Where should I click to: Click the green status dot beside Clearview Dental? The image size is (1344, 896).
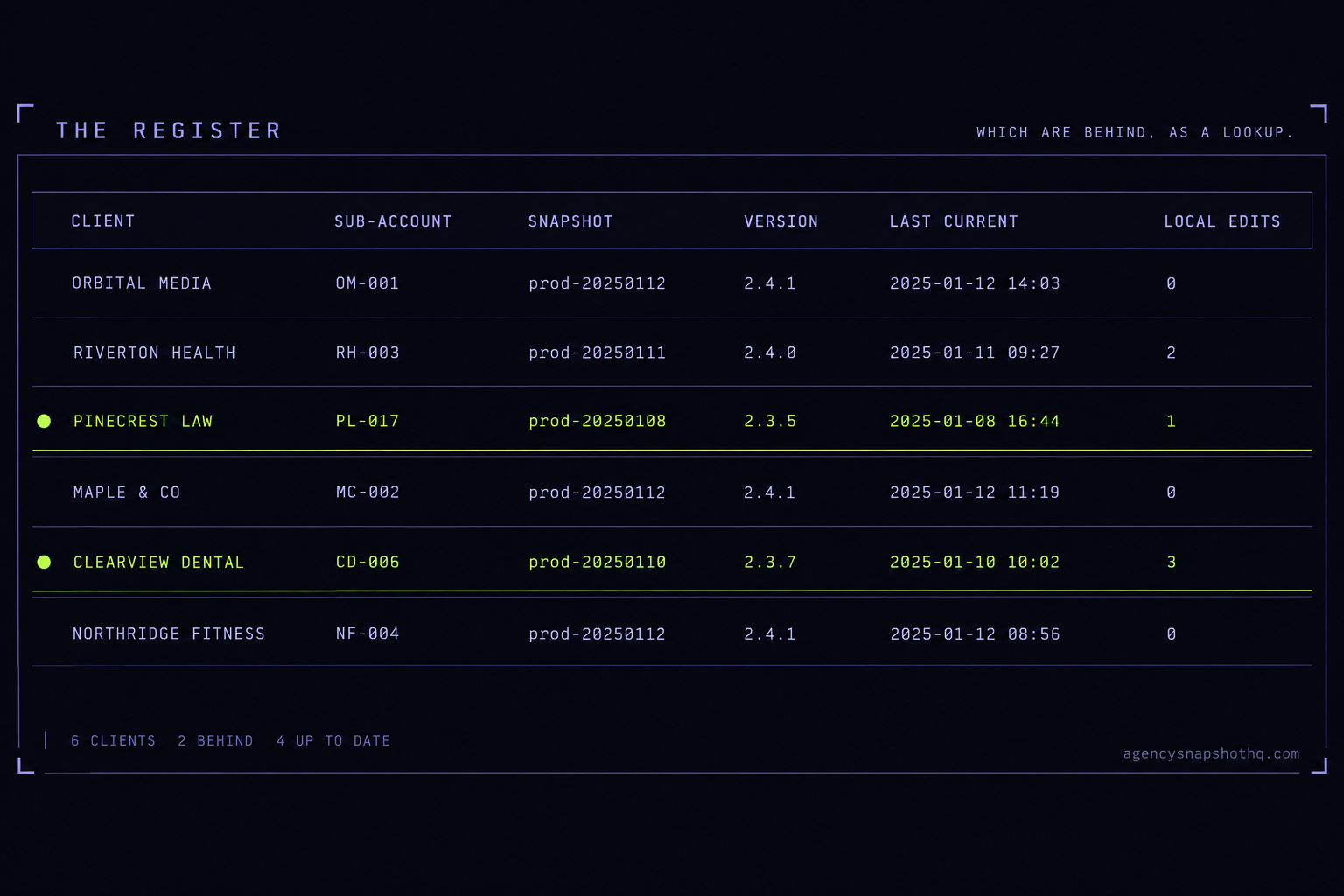44,563
